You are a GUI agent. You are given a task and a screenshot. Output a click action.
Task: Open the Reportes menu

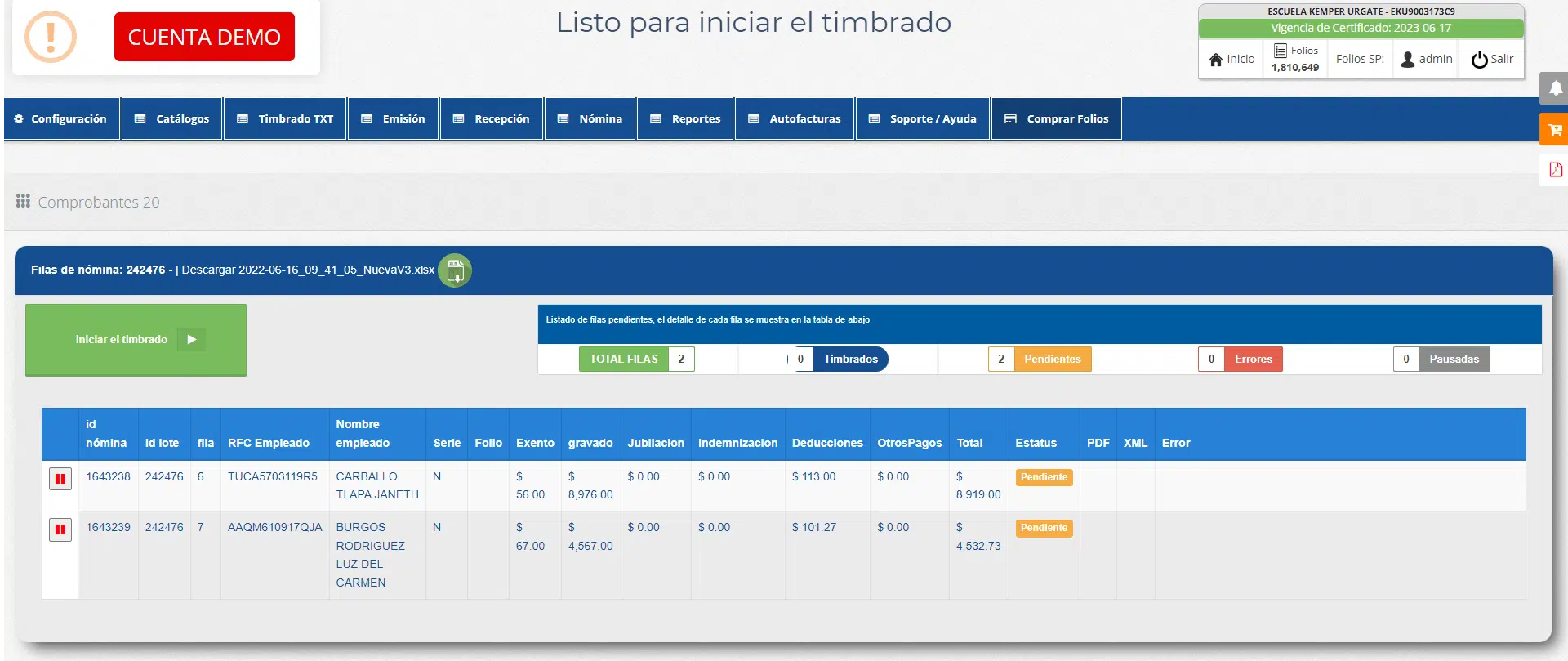point(686,118)
